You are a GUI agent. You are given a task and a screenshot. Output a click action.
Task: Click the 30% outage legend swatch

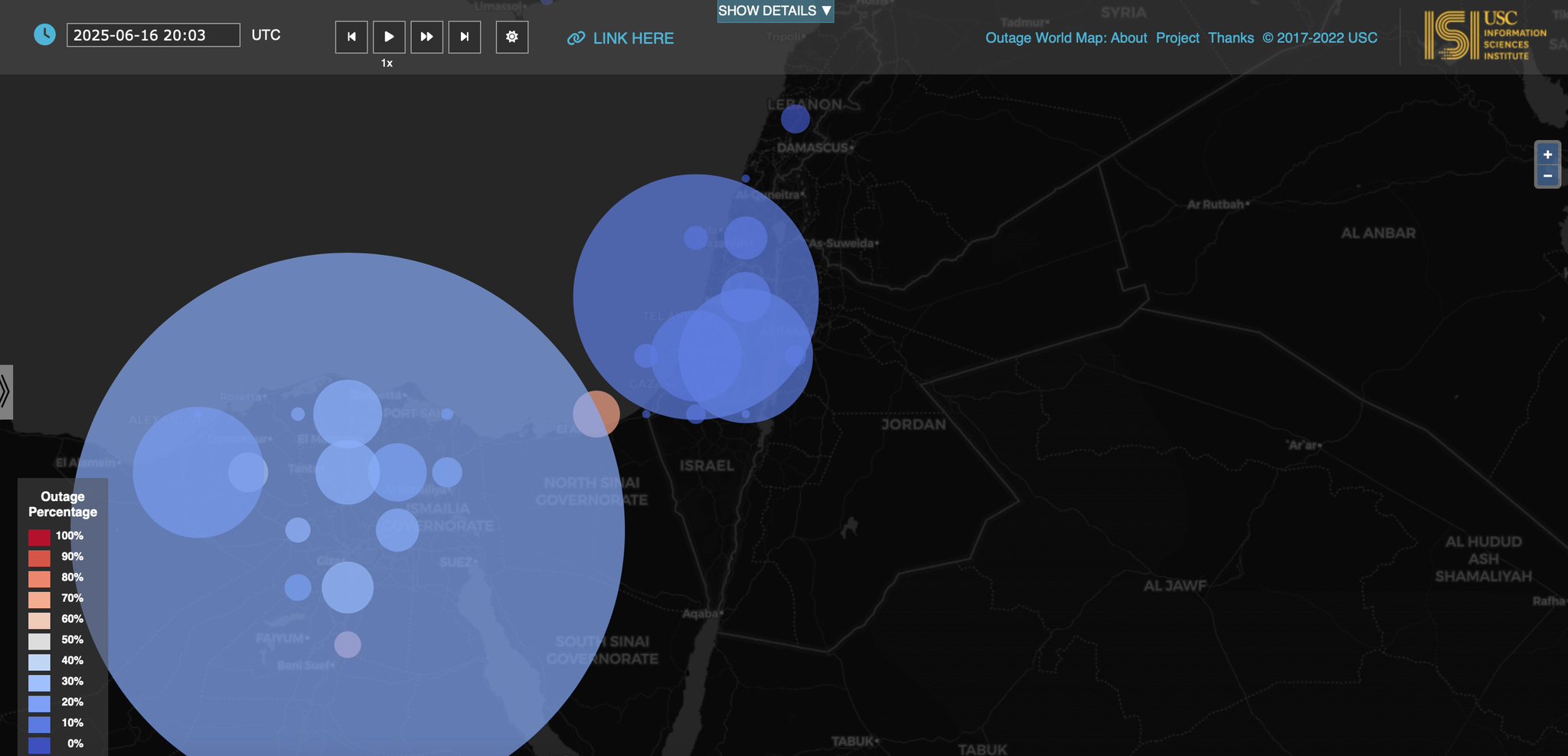pyautogui.click(x=39, y=682)
